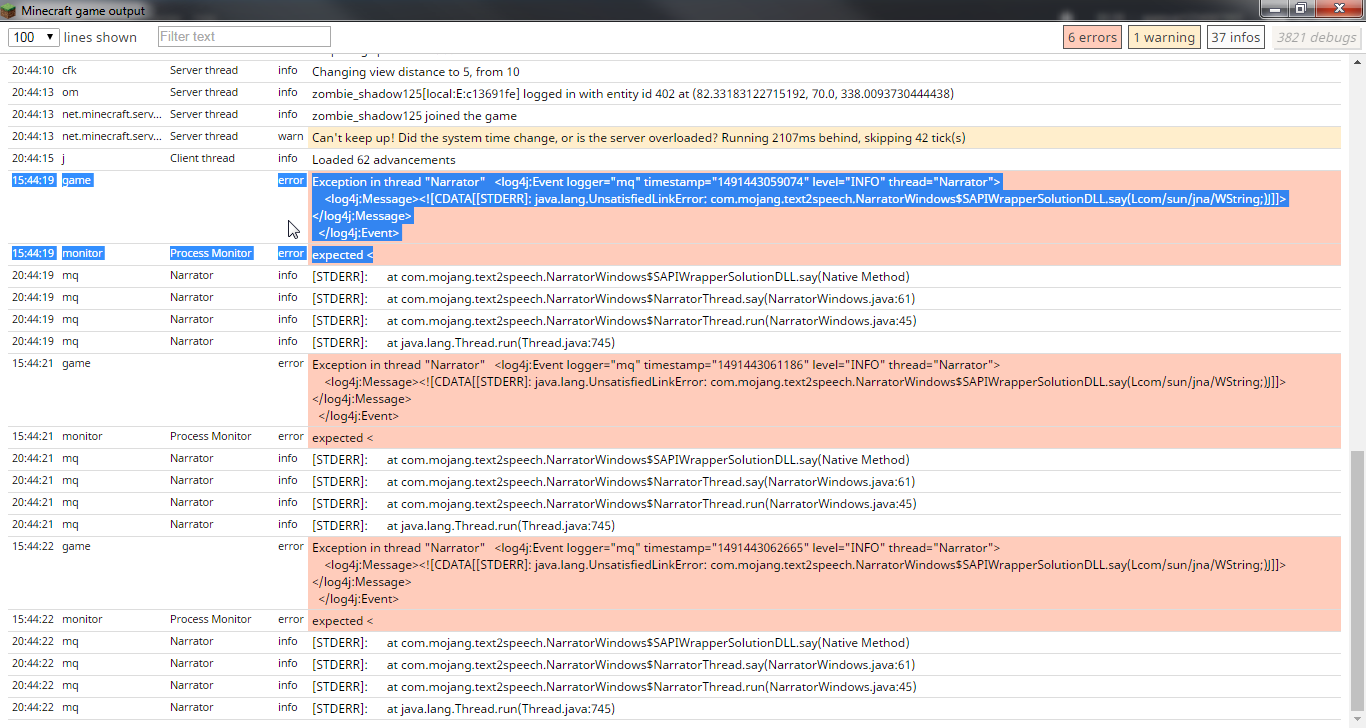This screenshot has height=728, width=1366.
Task: Select the last Thread.run stack trace line
Action: point(500,708)
